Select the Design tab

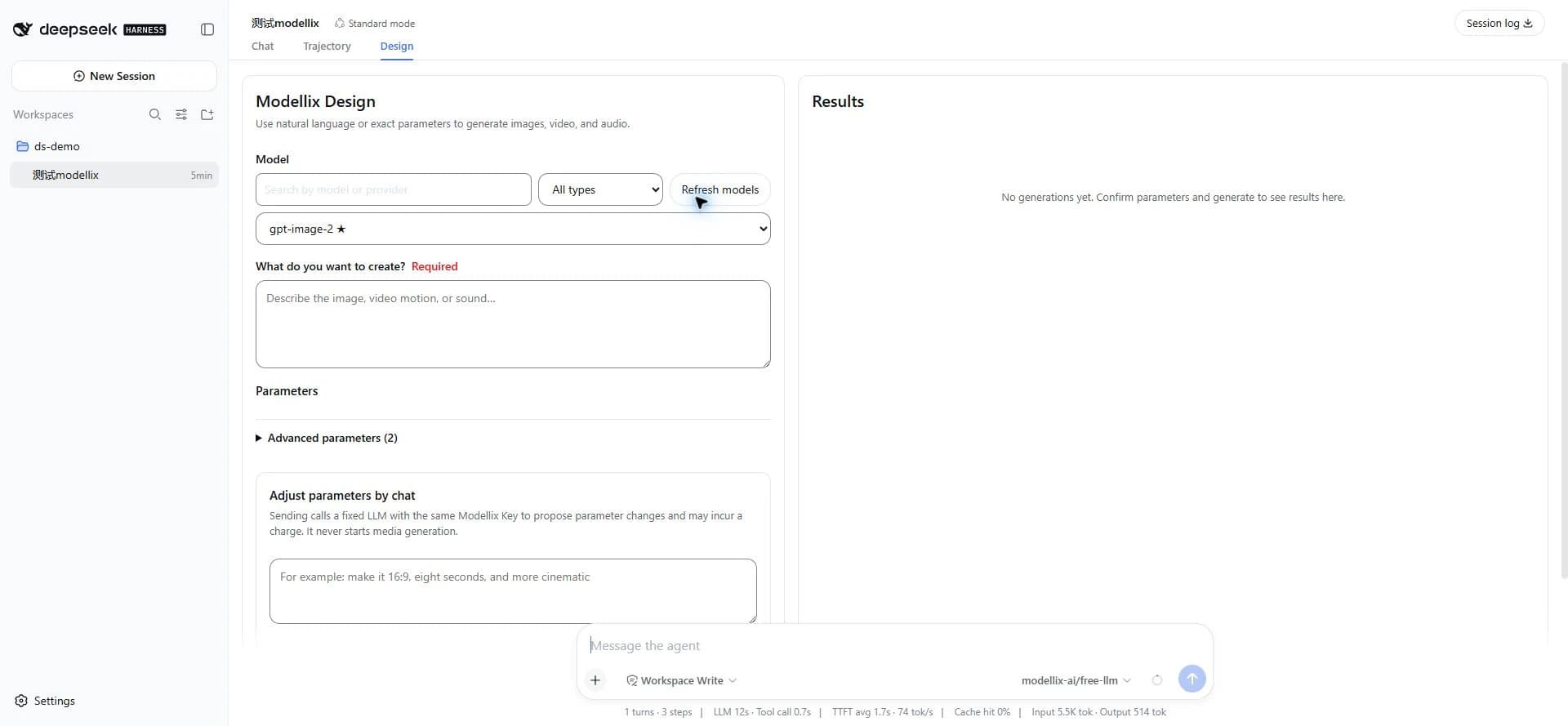397,46
